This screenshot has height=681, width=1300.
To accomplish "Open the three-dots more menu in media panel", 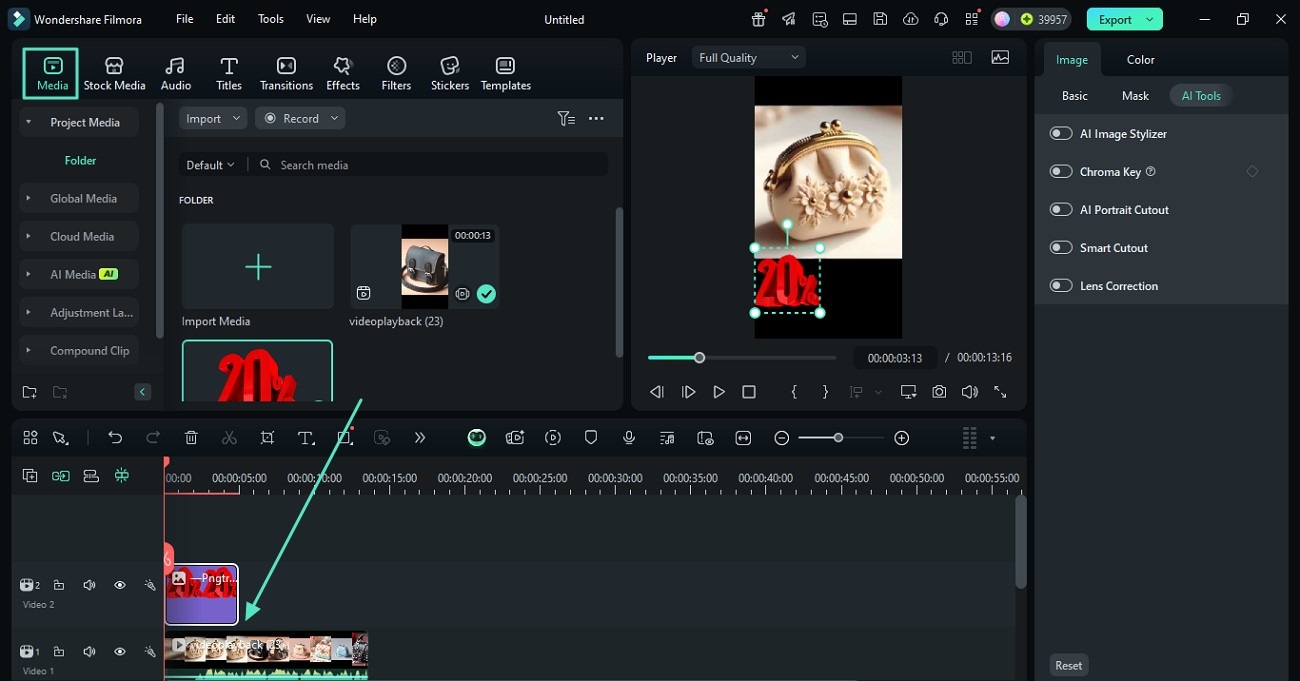I will (596, 118).
